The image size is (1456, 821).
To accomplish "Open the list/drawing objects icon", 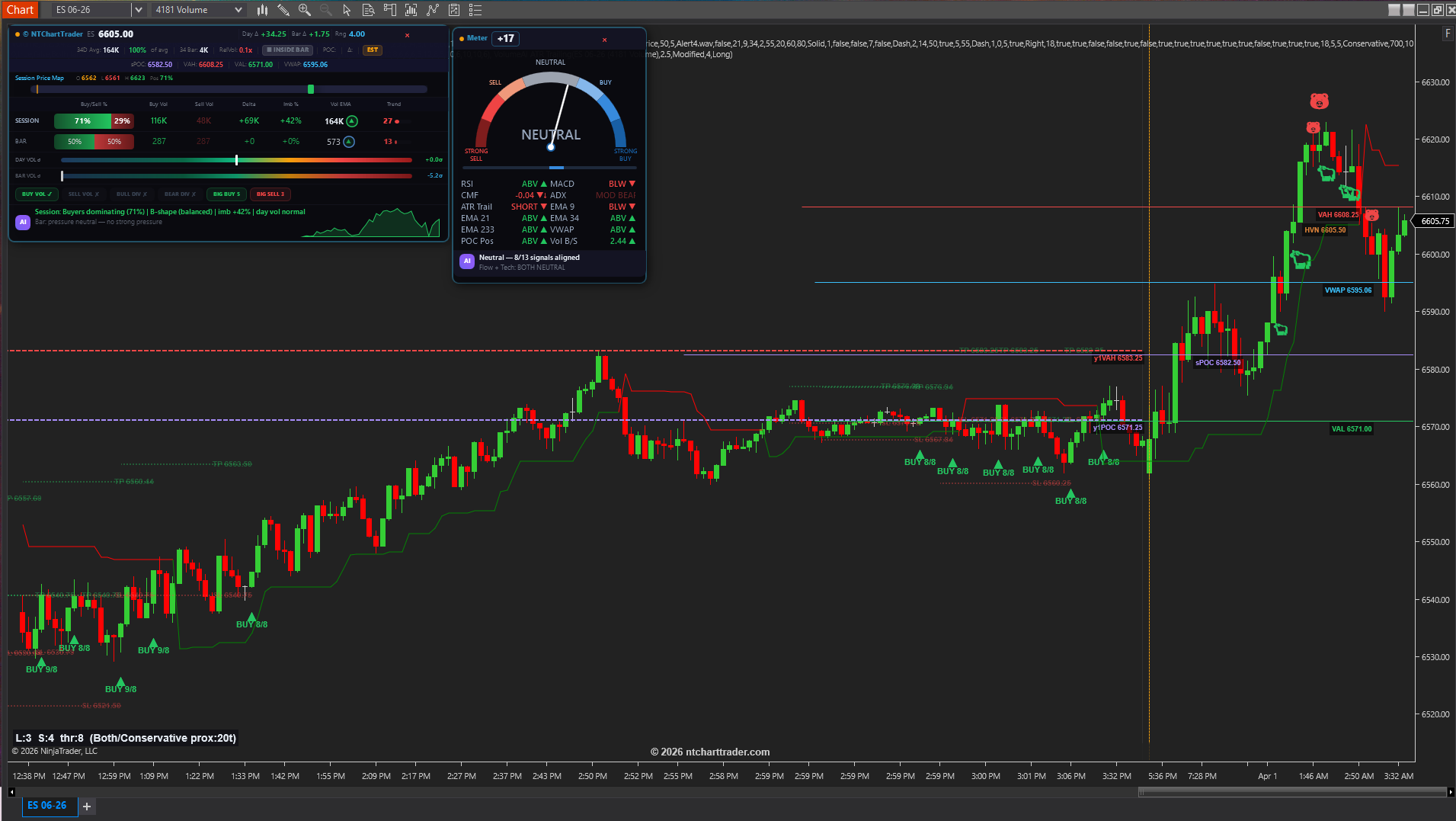I will pos(475,10).
